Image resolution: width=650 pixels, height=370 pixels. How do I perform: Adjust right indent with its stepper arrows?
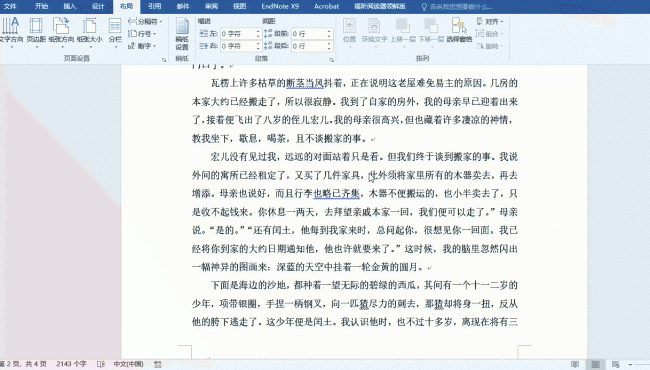point(258,46)
